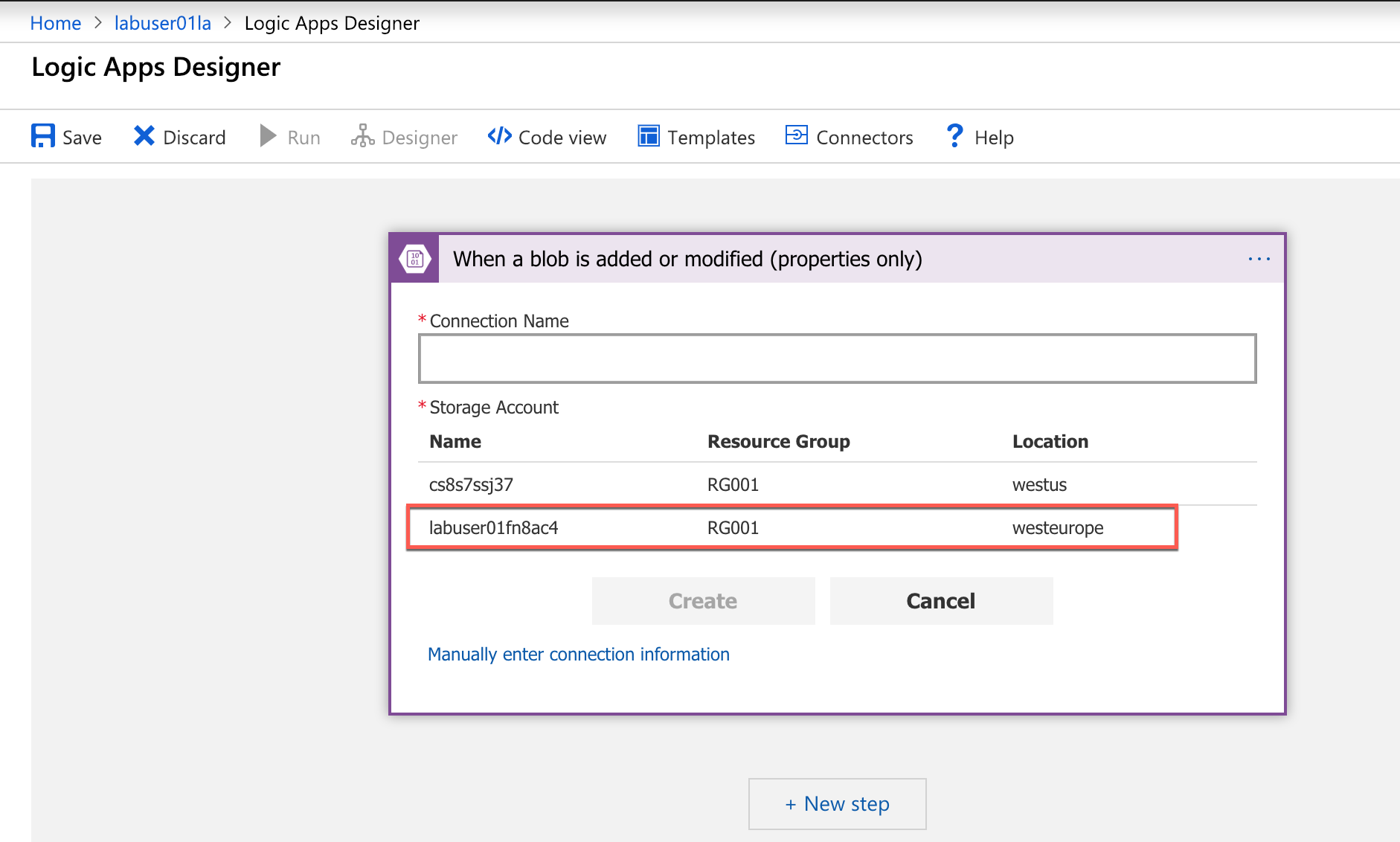This screenshot has width=1400, height=842.
Task: Click the Run label in toolbar
Action: tap(304, 138)
